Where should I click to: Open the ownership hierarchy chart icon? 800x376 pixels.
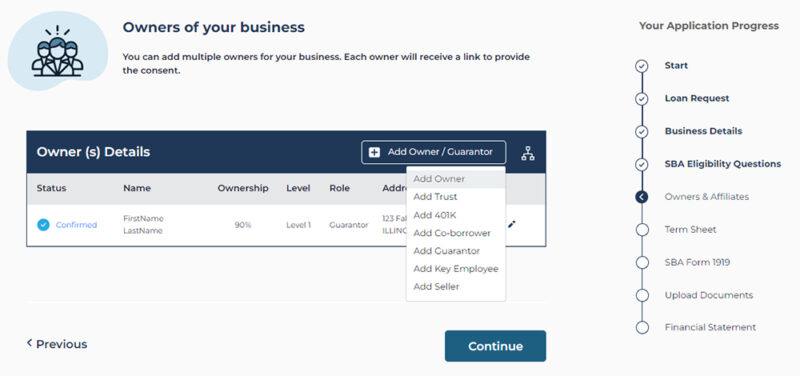point(528,153)
